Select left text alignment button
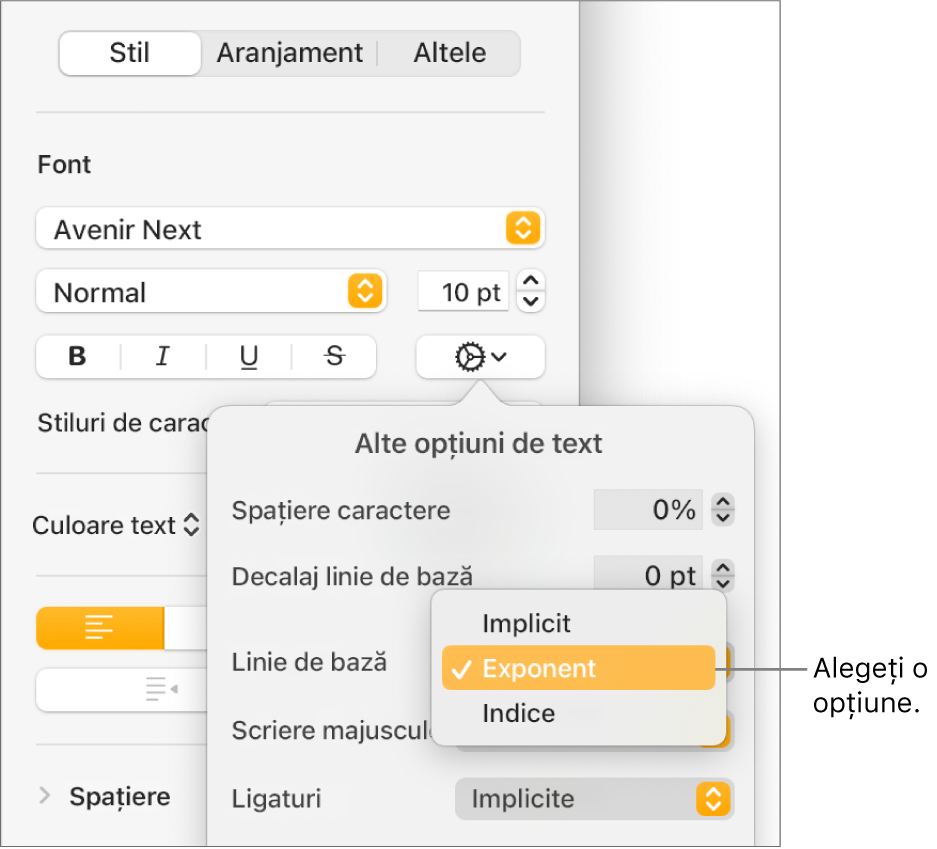This screenshot has height=849, width=937. [100, 628]
